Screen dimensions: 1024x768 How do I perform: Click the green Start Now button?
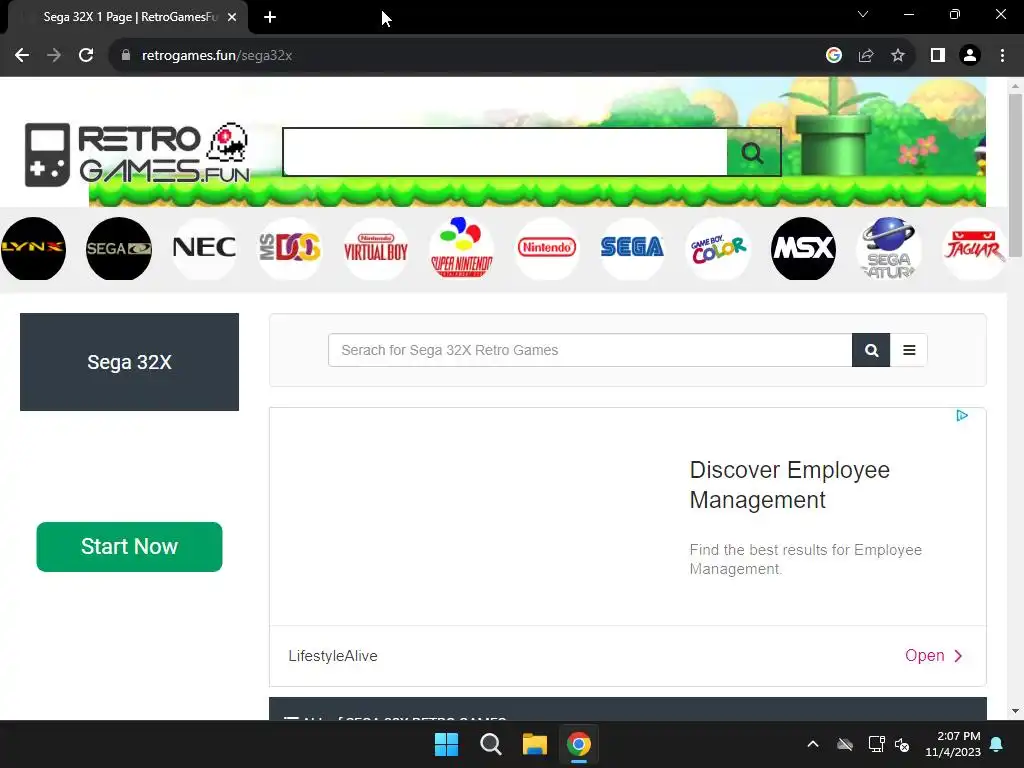tap(129, 547)
